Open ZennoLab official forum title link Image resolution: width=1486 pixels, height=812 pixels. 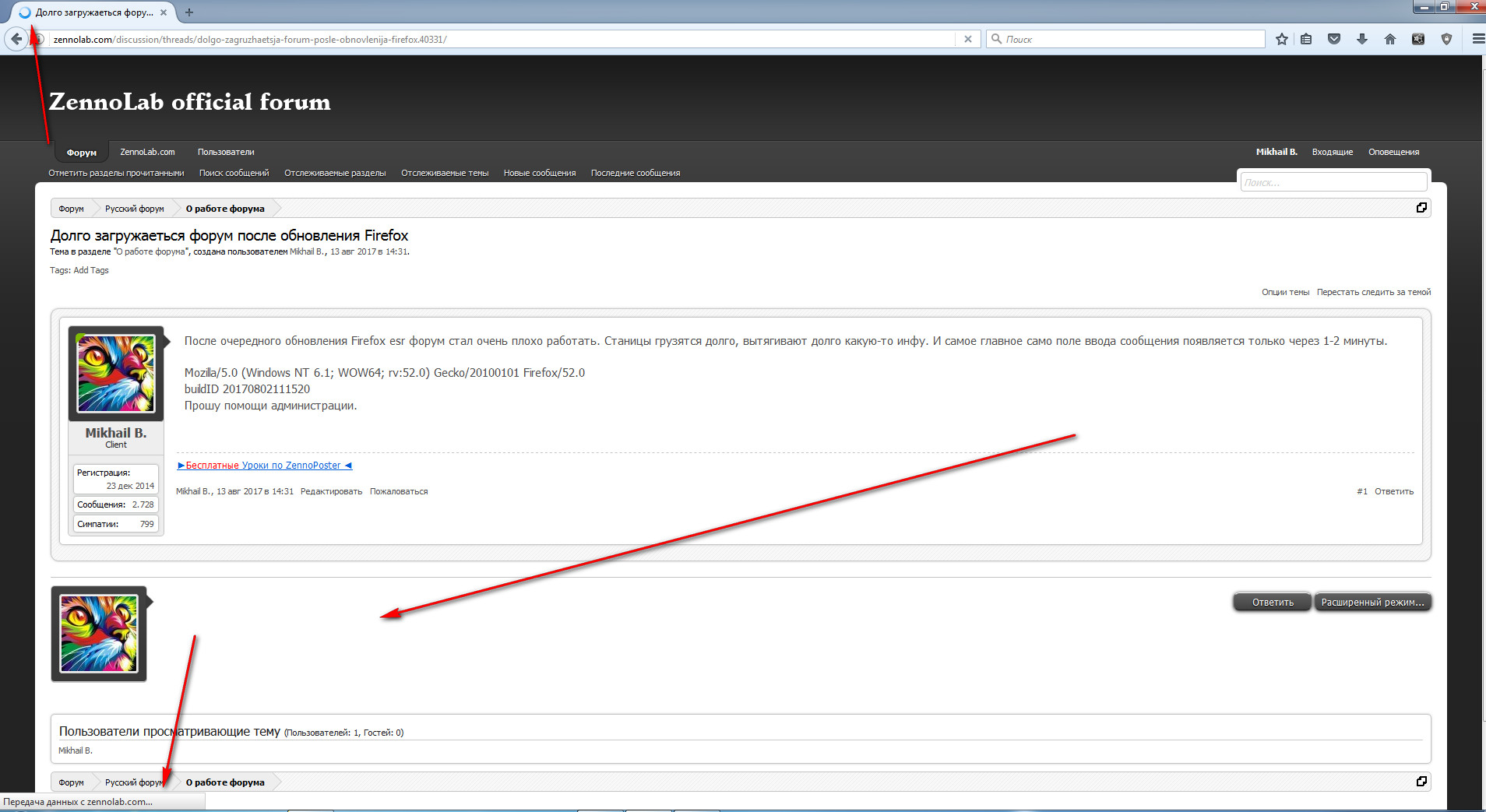189,102
